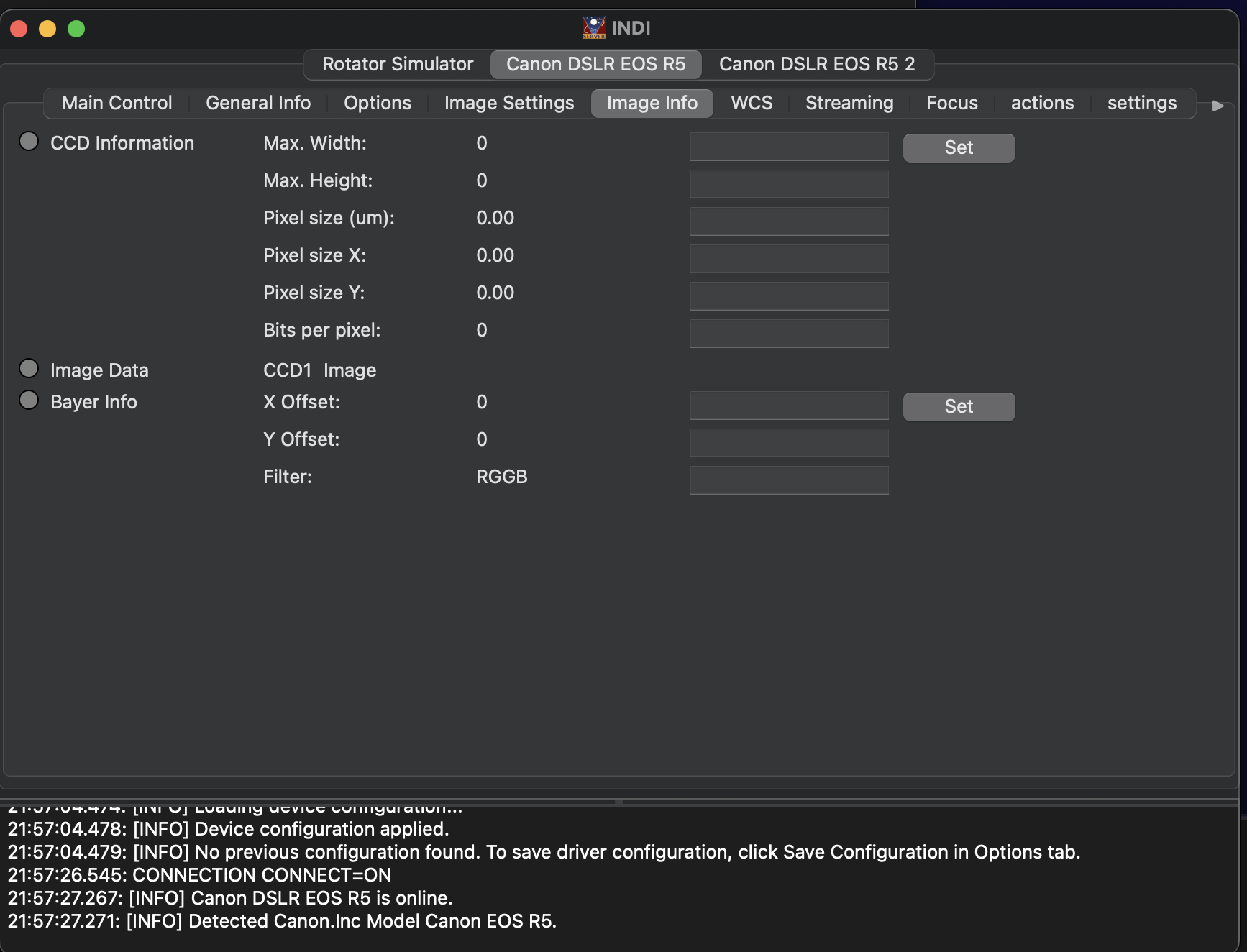This screenshot has width=1247, height=952.
Task: Go to the Streaming tab
Action: click(x=849, y=104)
